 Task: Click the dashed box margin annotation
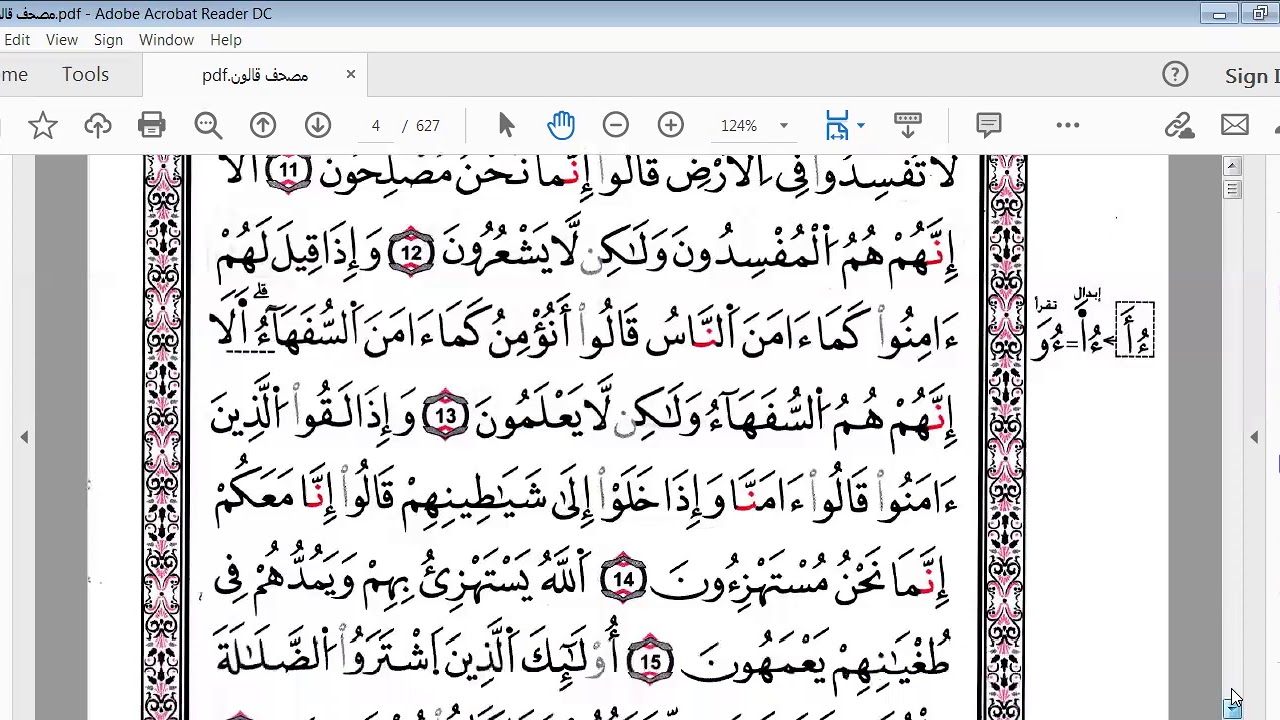(x=1135, y=329)
